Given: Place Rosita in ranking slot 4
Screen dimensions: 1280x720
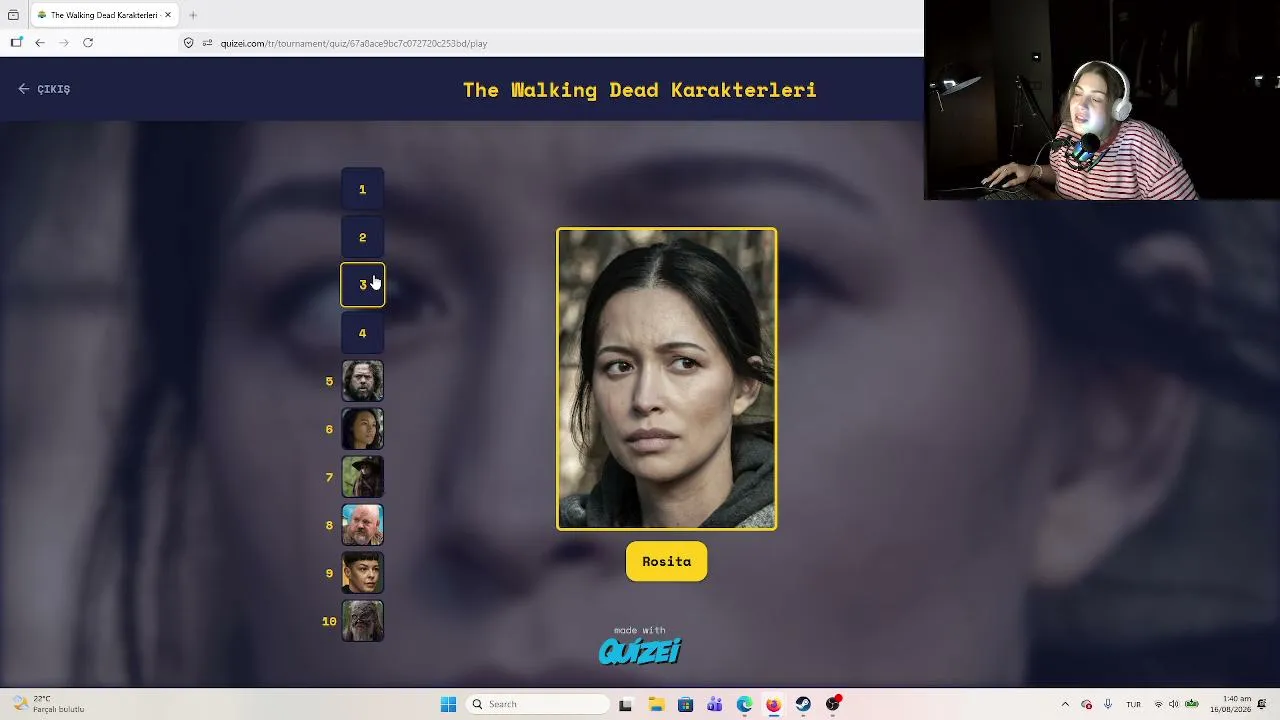Looking at the screenshot, I should (x=363, y=333).
